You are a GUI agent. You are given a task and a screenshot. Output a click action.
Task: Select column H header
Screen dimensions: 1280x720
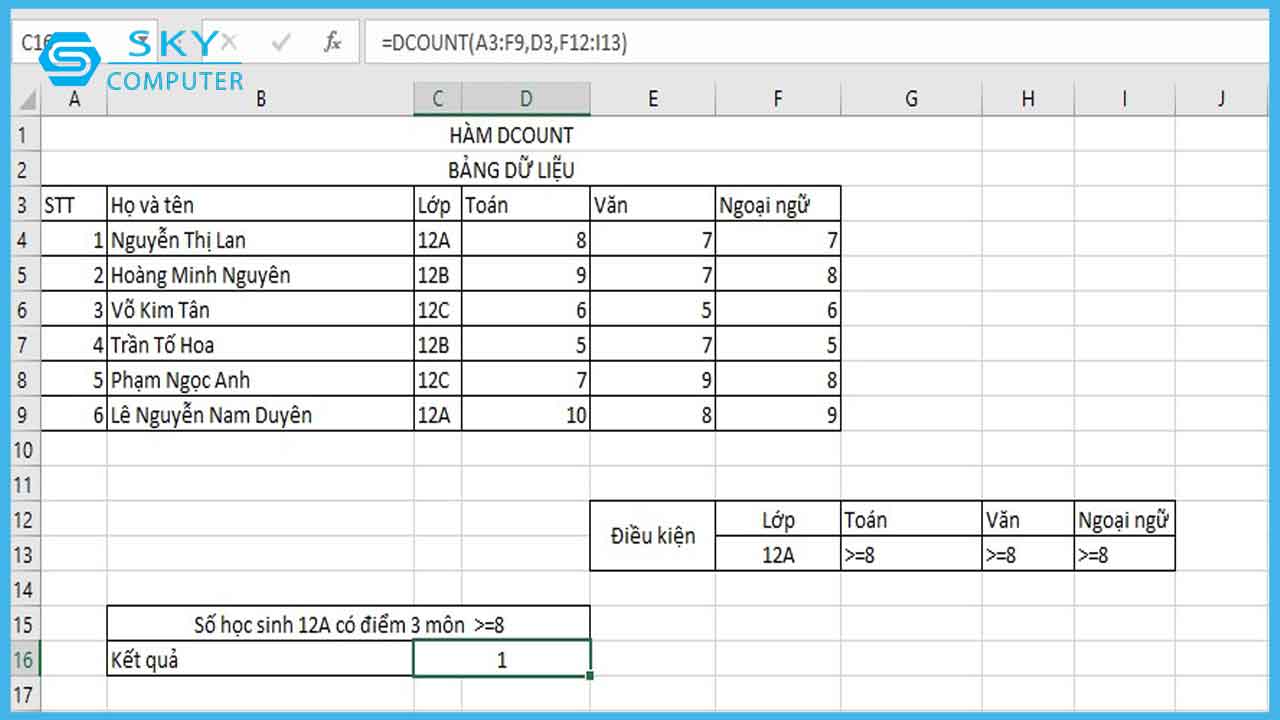coord(1028,99)
